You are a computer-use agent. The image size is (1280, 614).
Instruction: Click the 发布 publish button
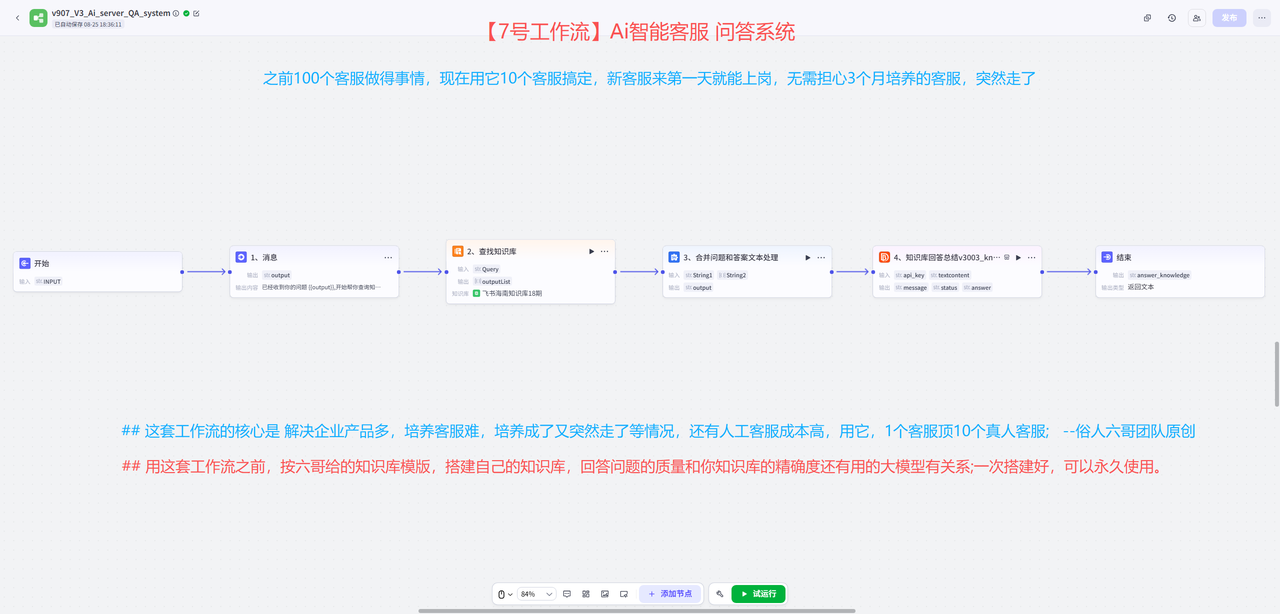[1229, 18]
